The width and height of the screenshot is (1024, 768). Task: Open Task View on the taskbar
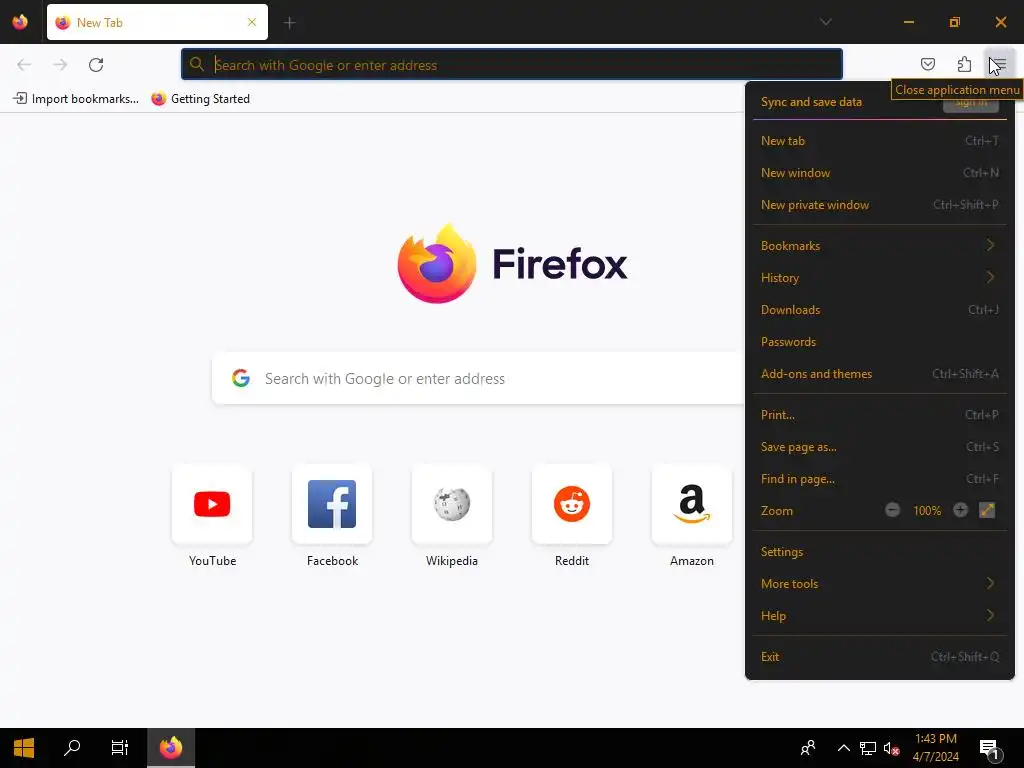[120, 748]
